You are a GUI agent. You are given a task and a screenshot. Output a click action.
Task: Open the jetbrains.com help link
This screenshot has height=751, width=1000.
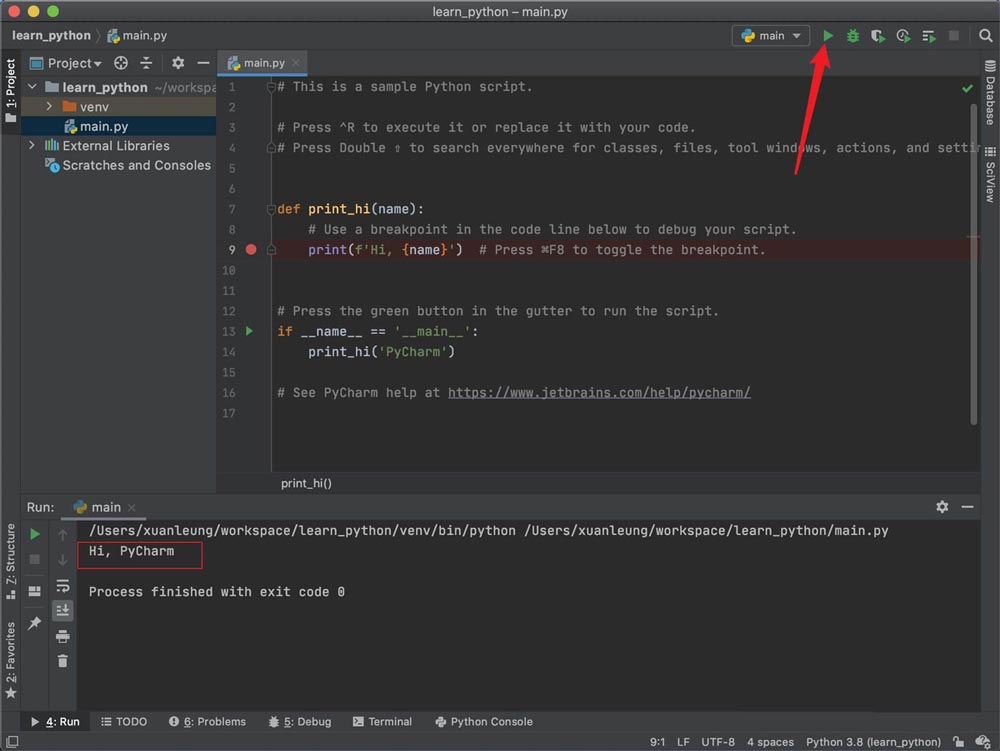(x=599, y=393)
